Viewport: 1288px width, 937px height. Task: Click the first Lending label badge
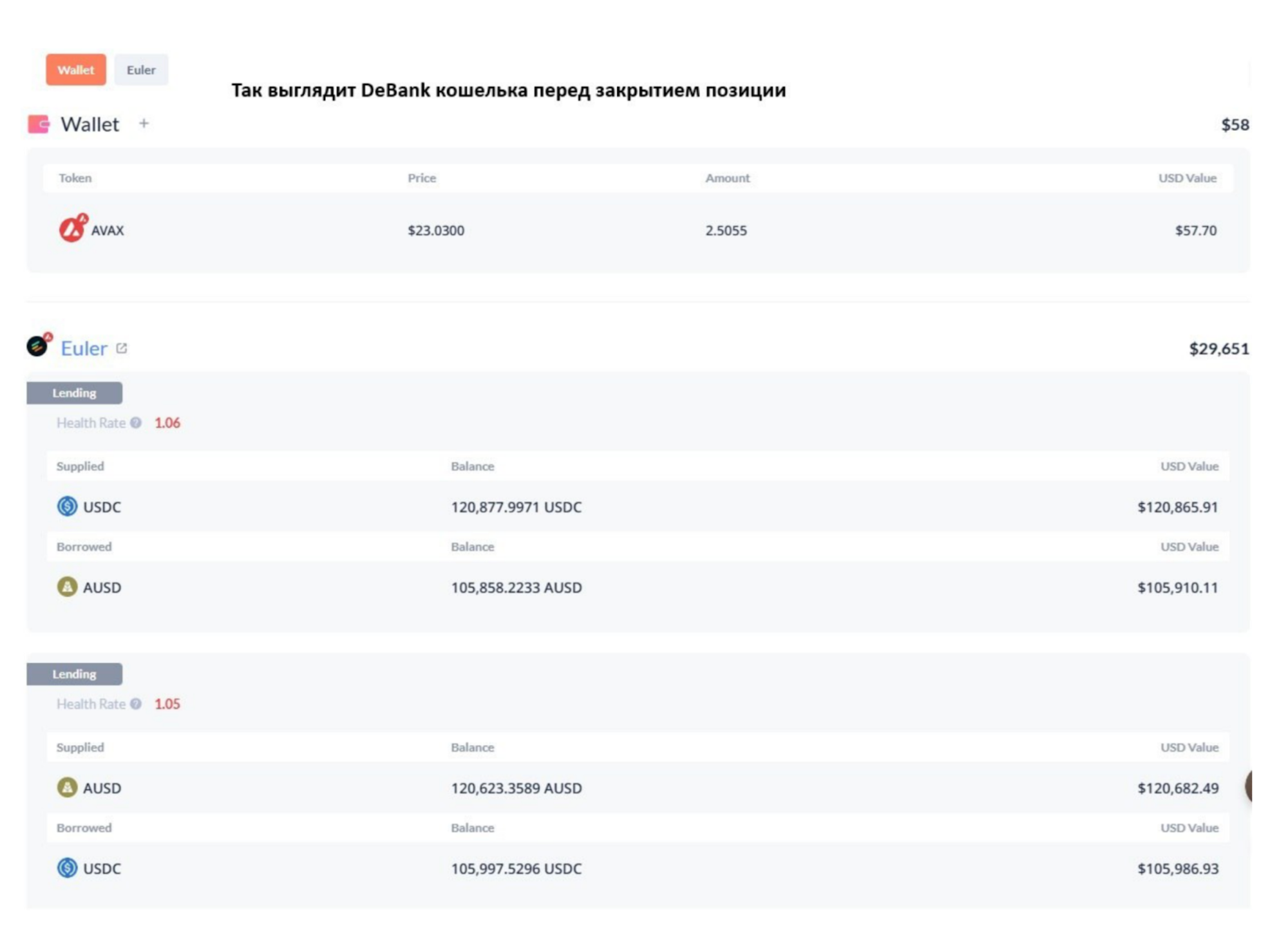click(x=74, y=393)
